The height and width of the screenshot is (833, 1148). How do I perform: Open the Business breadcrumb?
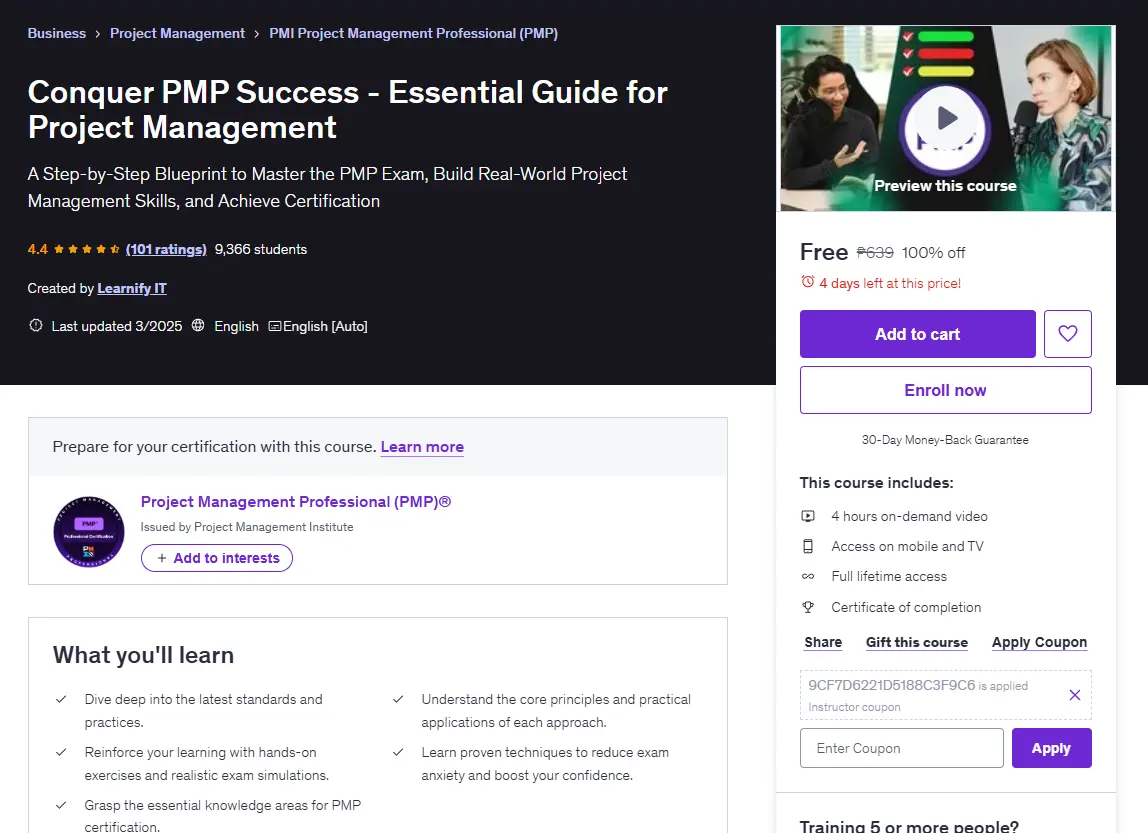coord(56,33)
